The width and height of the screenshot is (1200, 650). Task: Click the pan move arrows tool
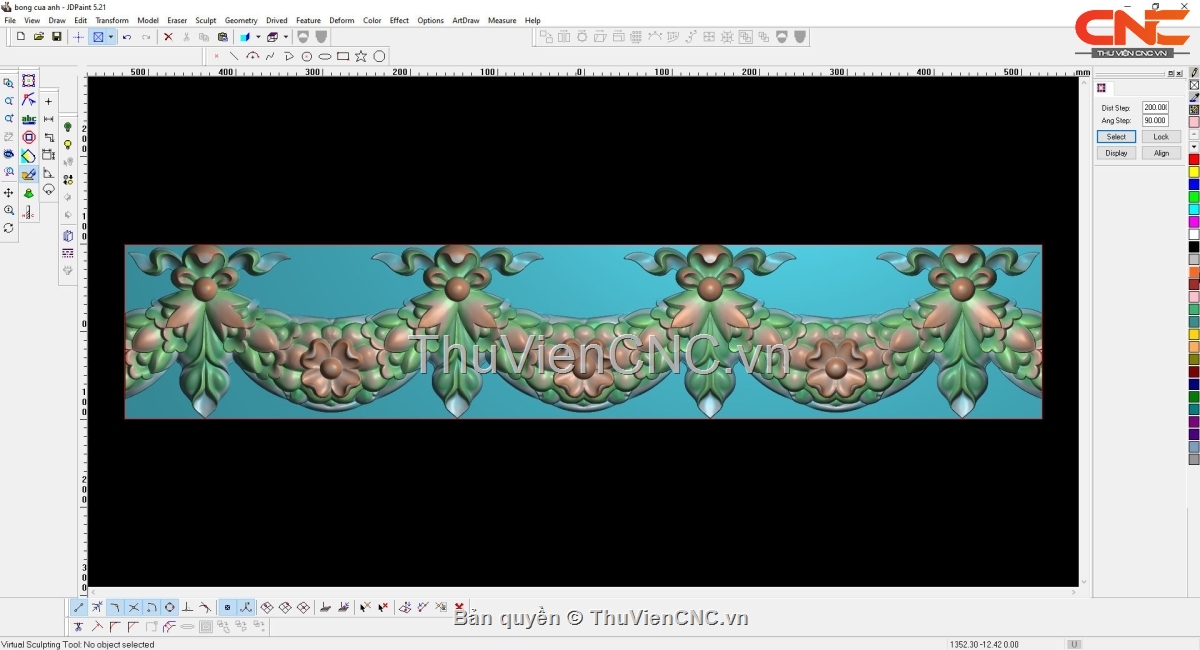(x=9, y=193)
